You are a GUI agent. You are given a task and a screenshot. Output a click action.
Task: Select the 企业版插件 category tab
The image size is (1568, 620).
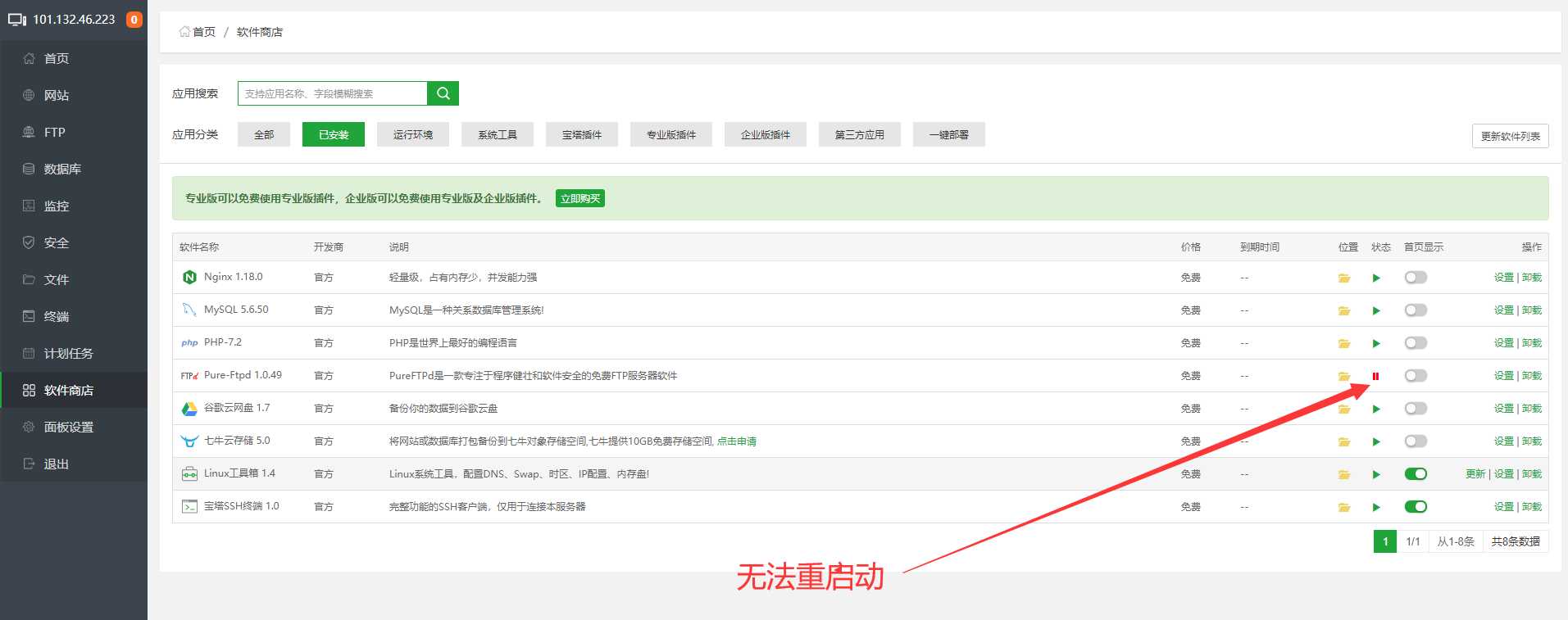(766, 134)
